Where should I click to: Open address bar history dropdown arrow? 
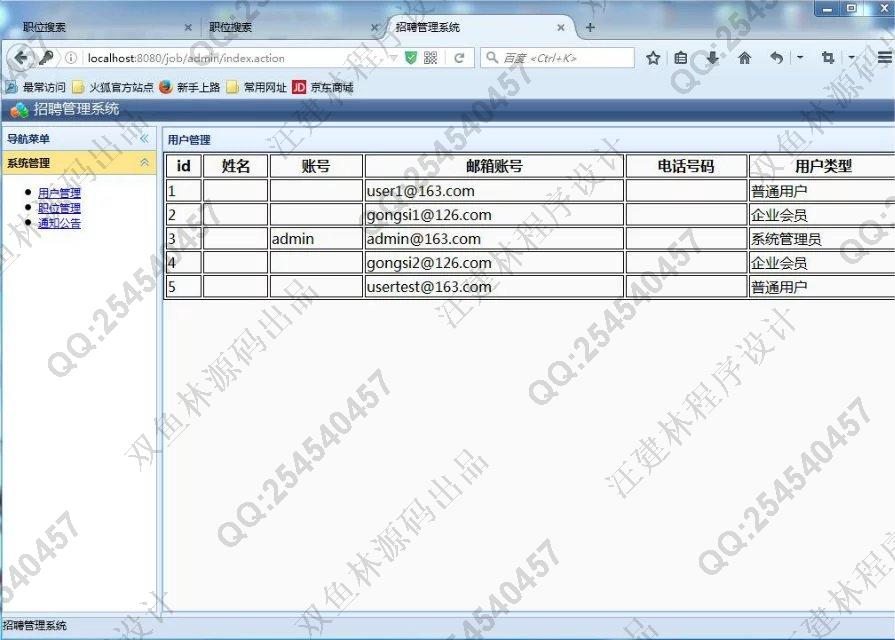pos(393,58)
